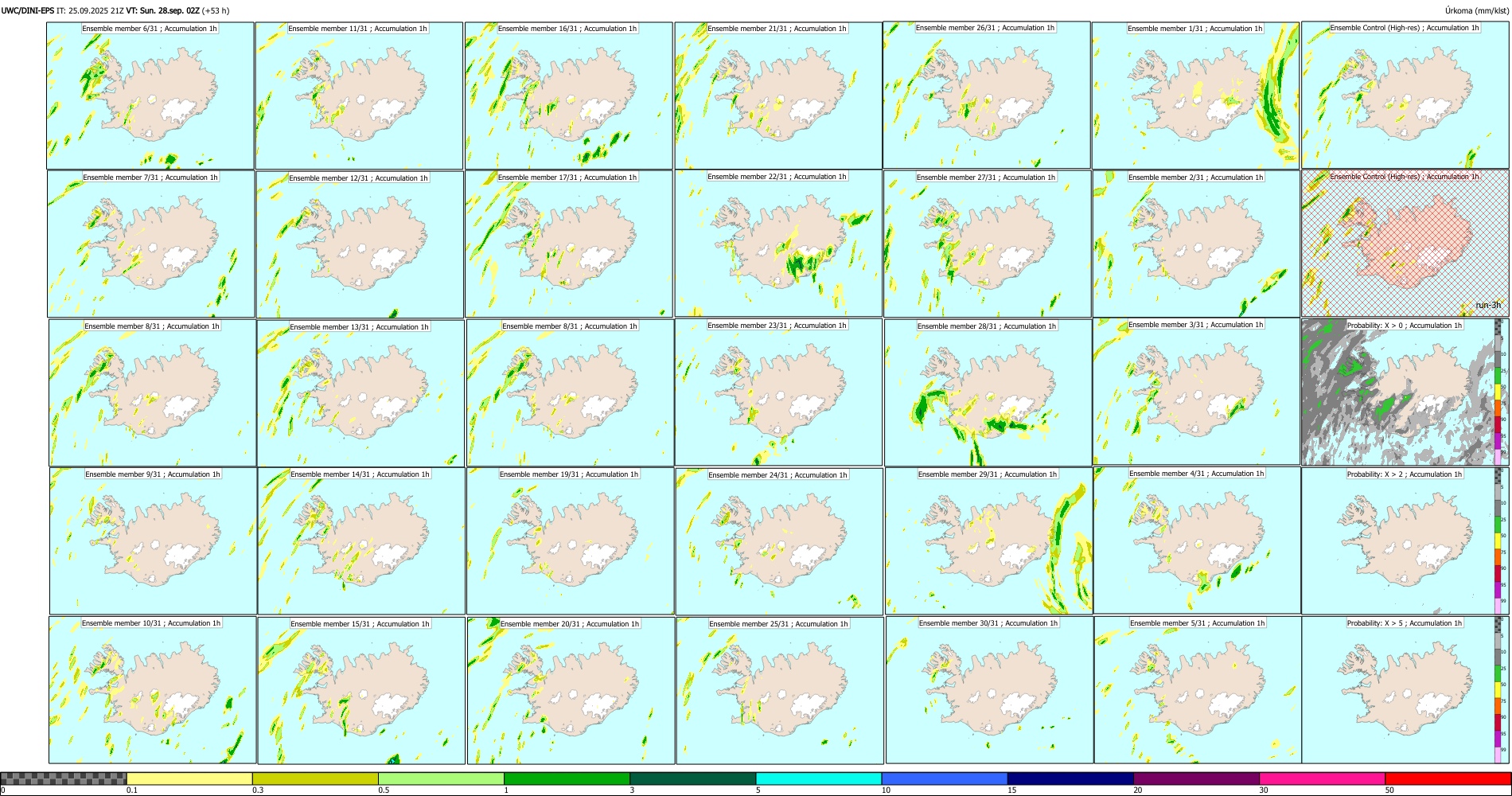Image resolution: width=1512 pixels, height=796 pixels.
Task: Click the UWC/DINI-EPS header title
Action: (x=28, y=11)
